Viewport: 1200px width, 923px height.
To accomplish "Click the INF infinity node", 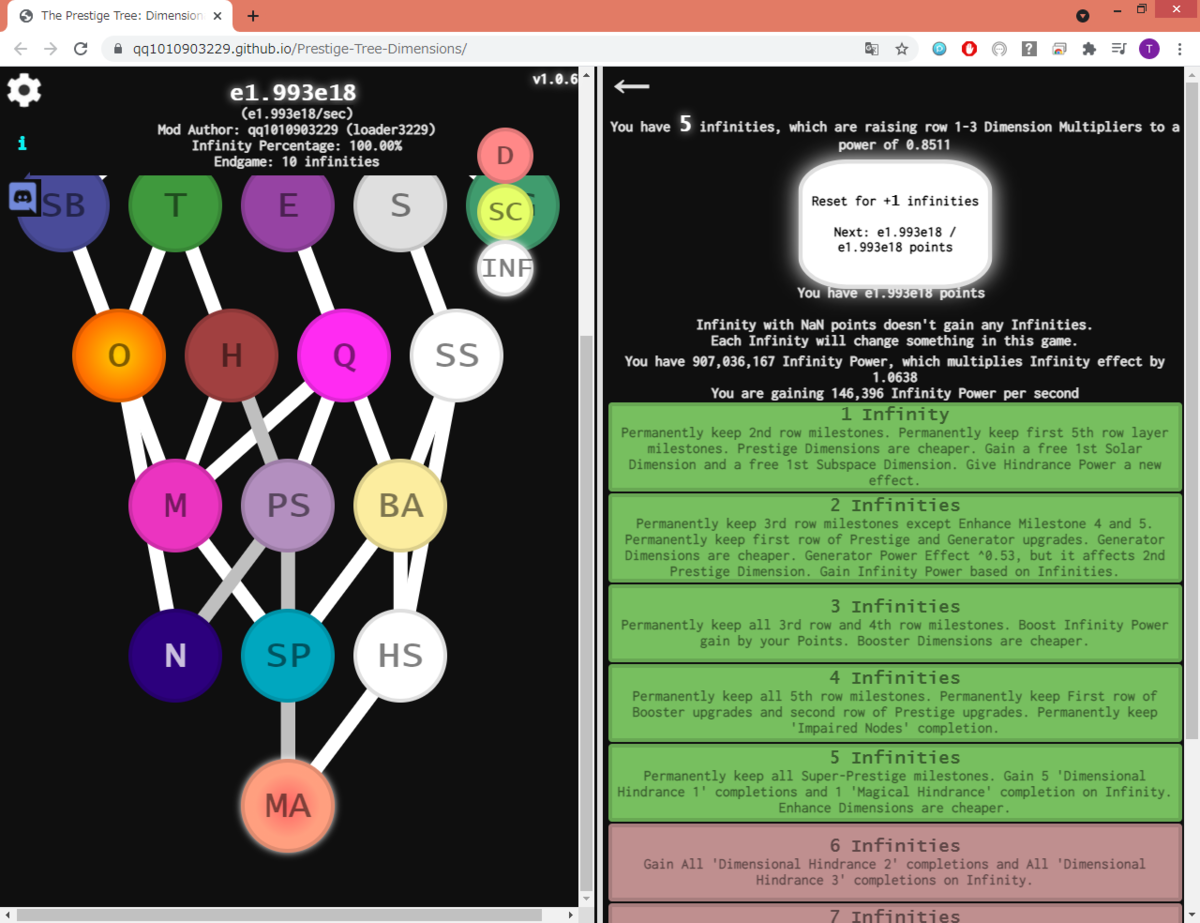I will pyautogui.click(x=505, y=268).
